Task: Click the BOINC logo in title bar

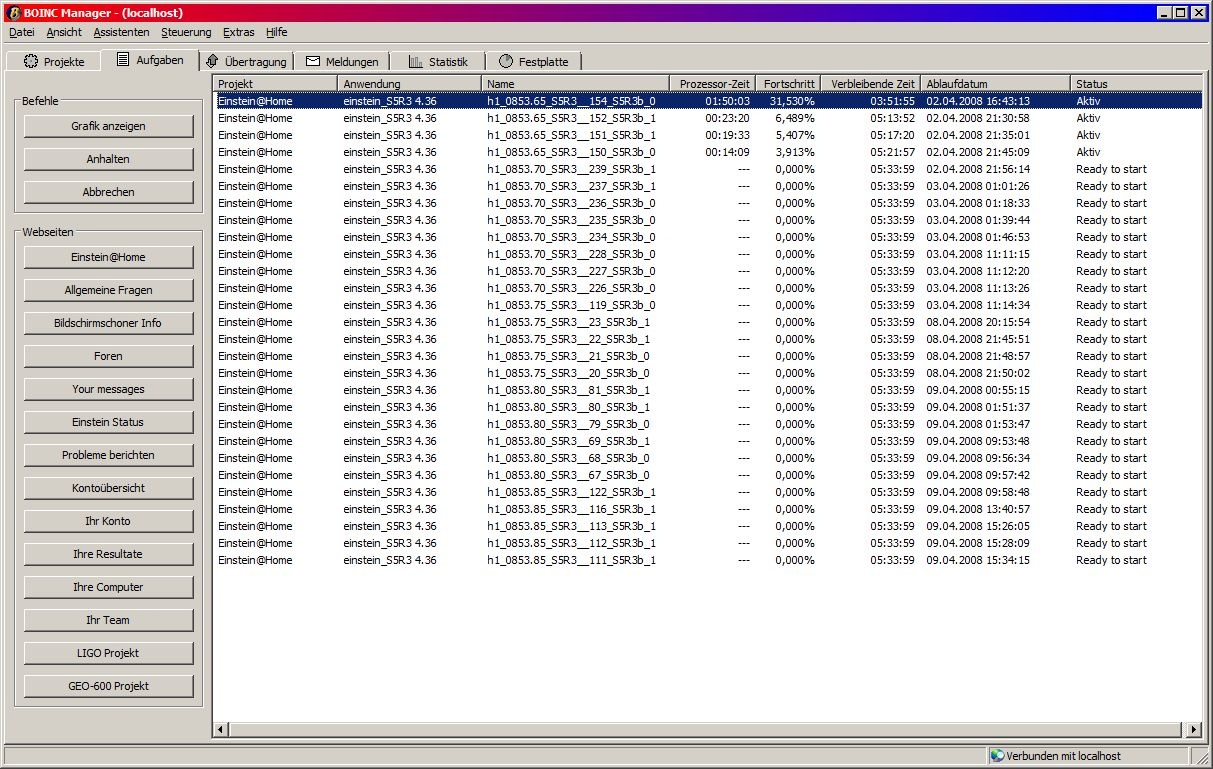Action: 13,12
